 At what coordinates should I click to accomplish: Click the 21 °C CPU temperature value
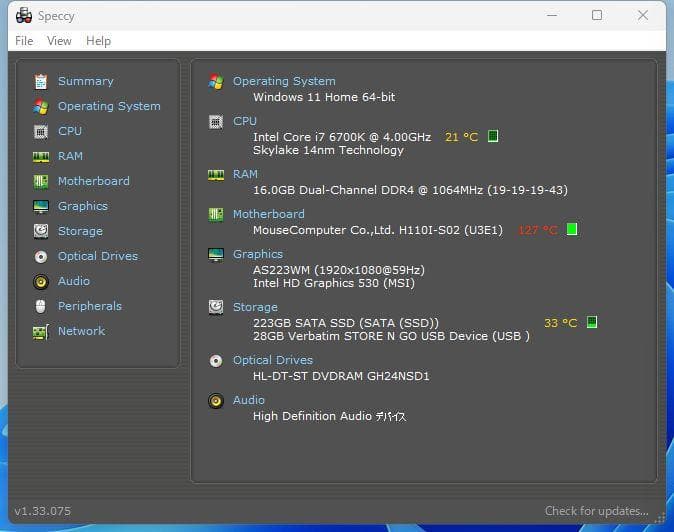461,137
